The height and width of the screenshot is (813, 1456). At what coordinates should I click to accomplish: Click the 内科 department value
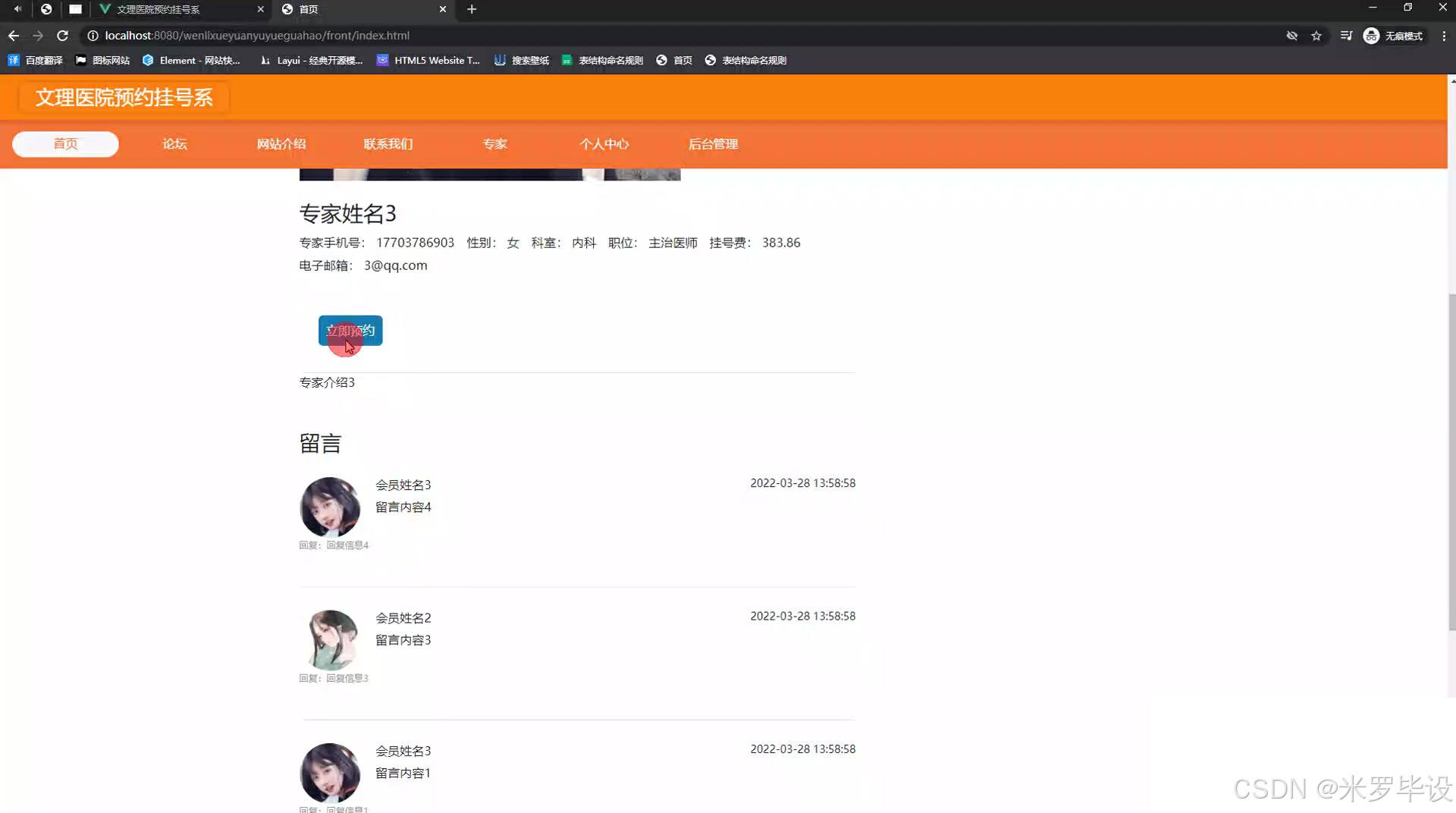click(584, 243)
